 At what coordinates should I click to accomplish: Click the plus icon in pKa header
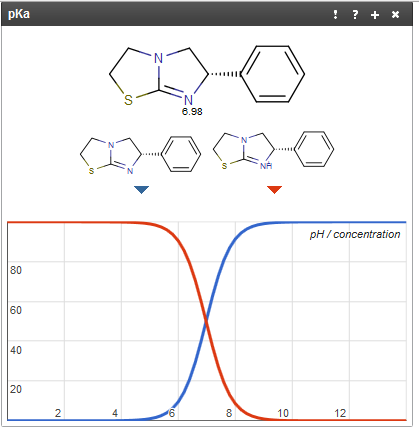[x=375, y=15]
